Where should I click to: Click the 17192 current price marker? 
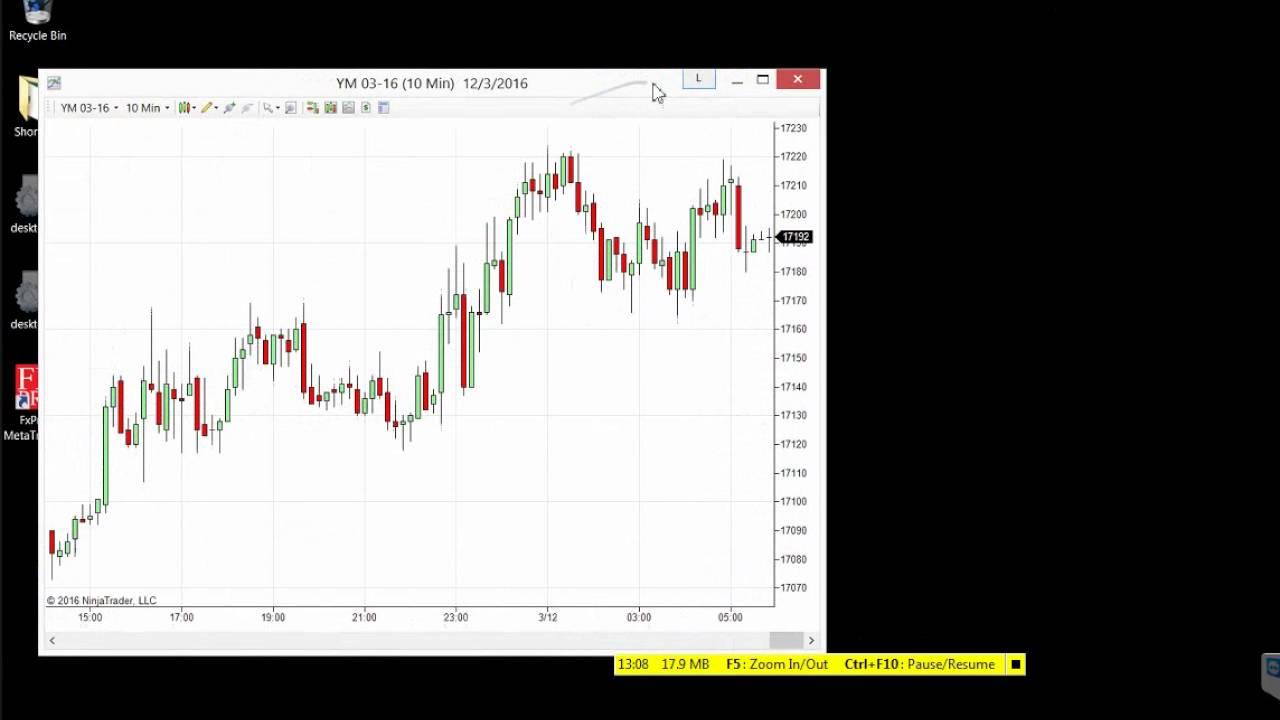pos(794,237)
